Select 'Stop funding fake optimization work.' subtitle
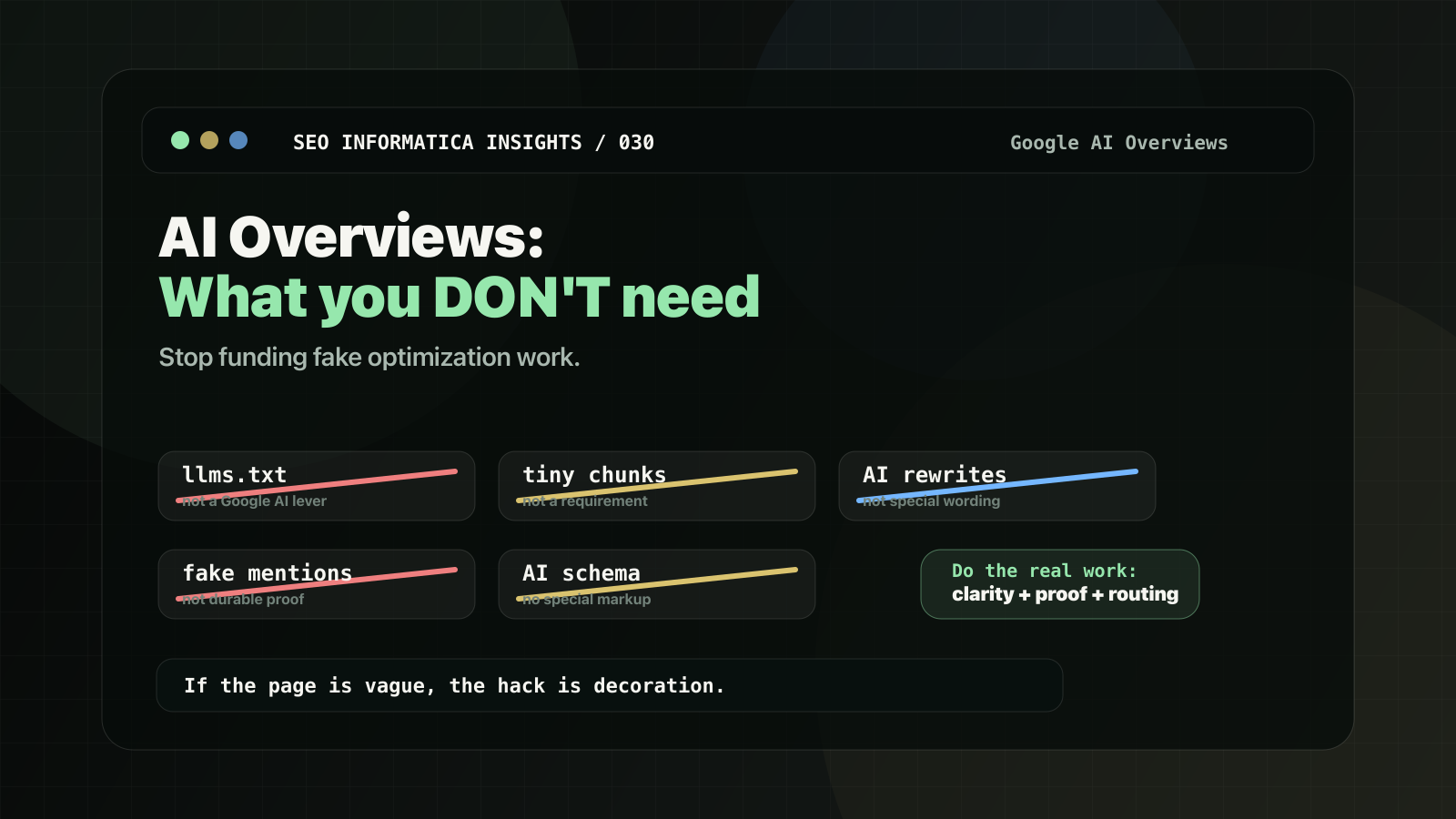The height and width of the screenshot is (819, 1456). tap(369, 358)
